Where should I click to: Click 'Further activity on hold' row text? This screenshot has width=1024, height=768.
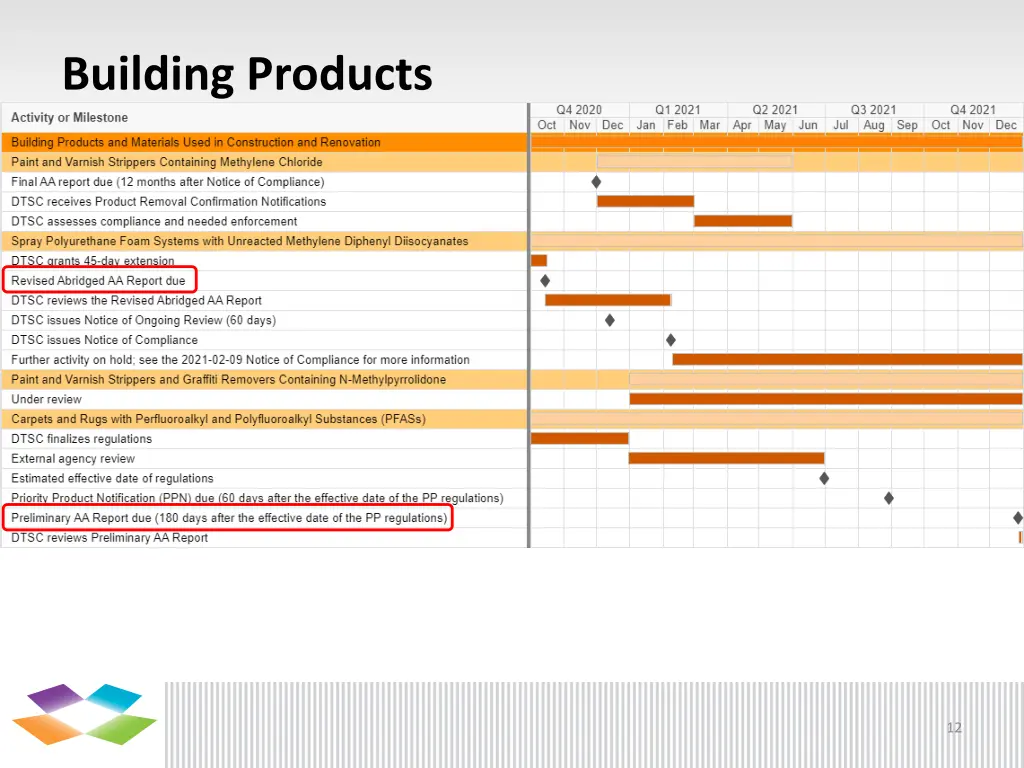240,360
